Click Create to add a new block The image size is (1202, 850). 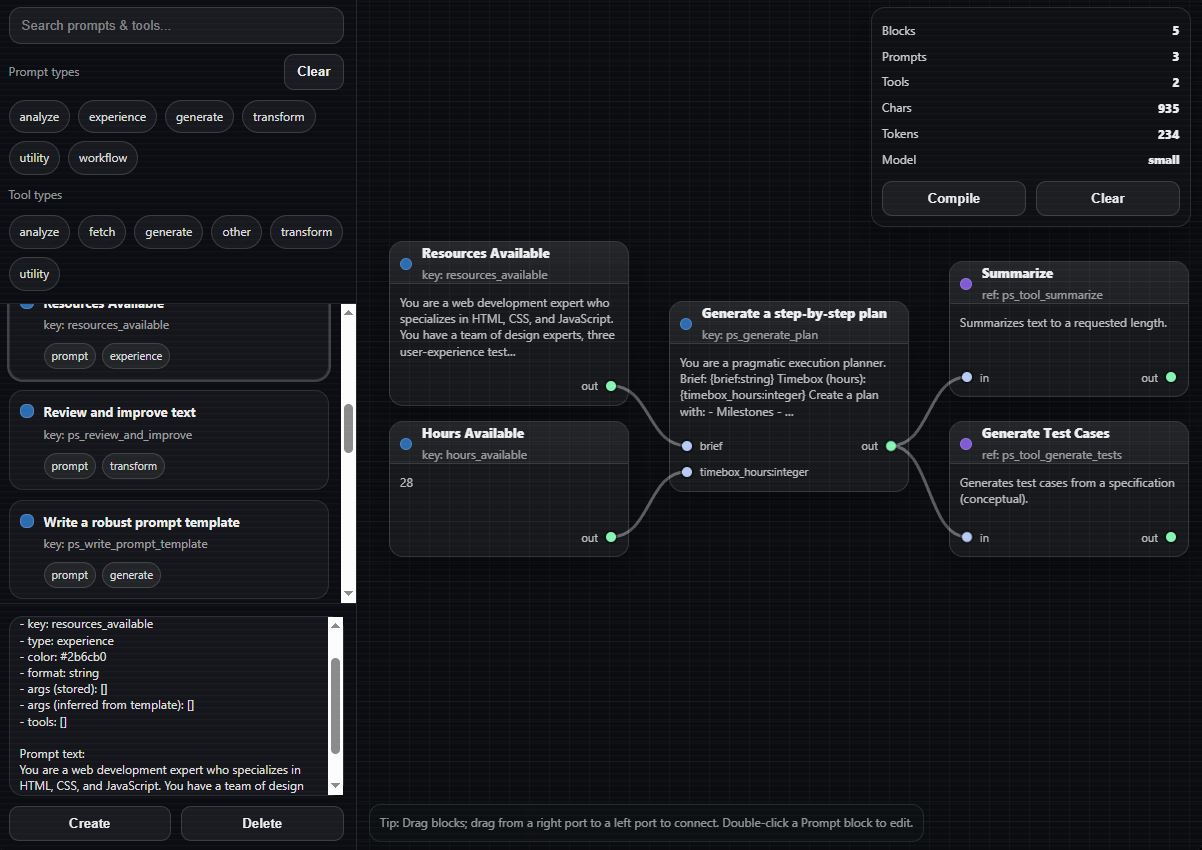coord(89,823)
